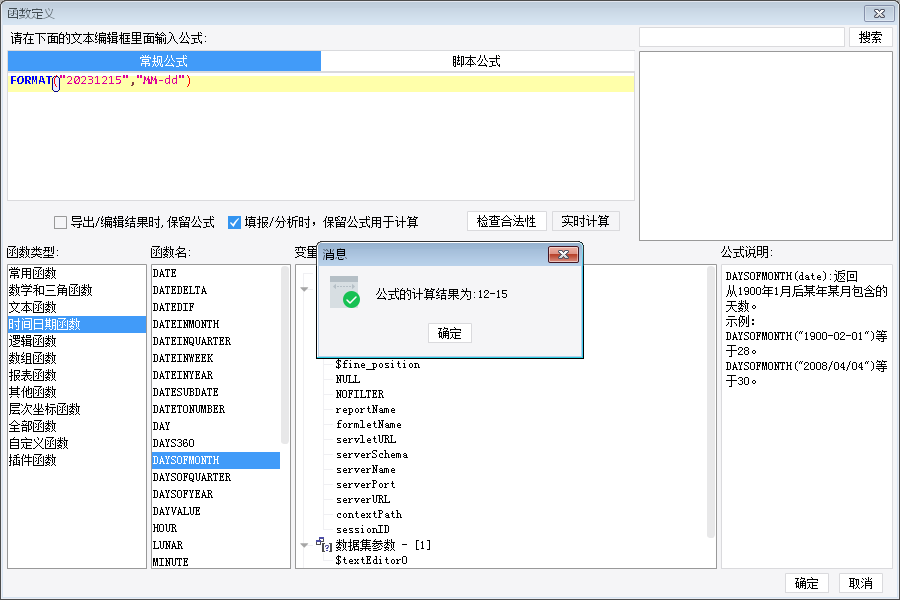Select the DATEINYEAR function

(216, 376)
